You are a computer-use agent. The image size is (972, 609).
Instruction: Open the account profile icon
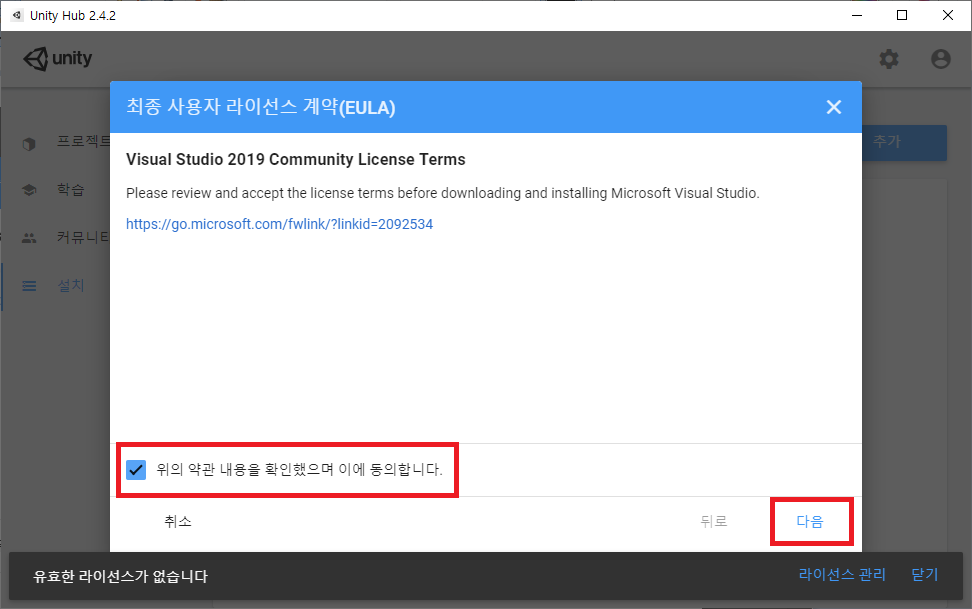(940, 59)
